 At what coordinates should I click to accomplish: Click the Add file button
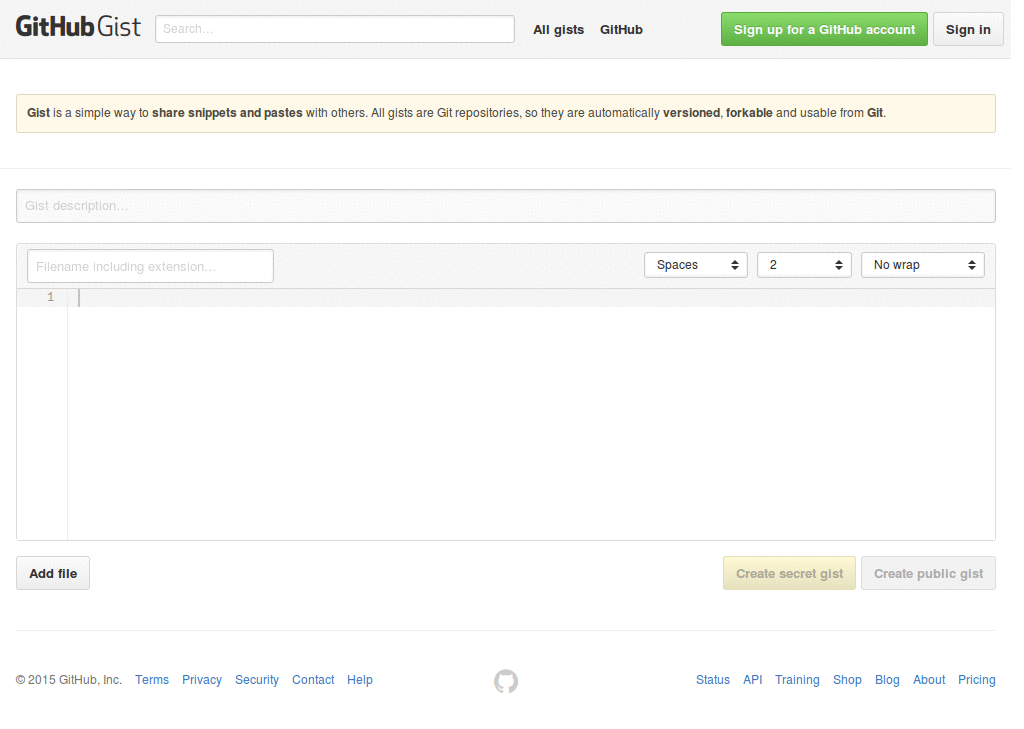[53, 573]
